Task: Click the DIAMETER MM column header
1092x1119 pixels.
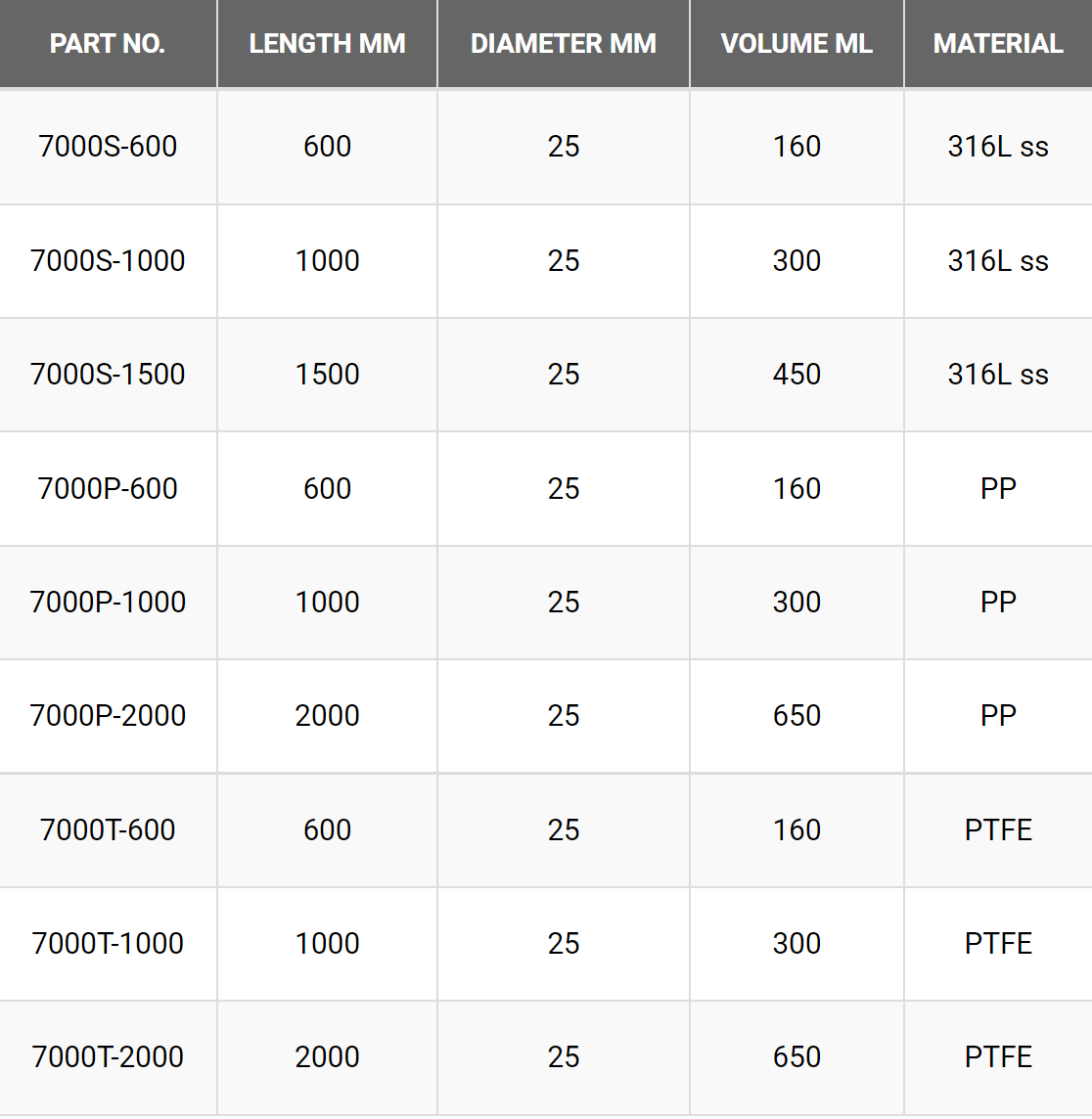Action: pyautogui.click(x=564, y=44)
